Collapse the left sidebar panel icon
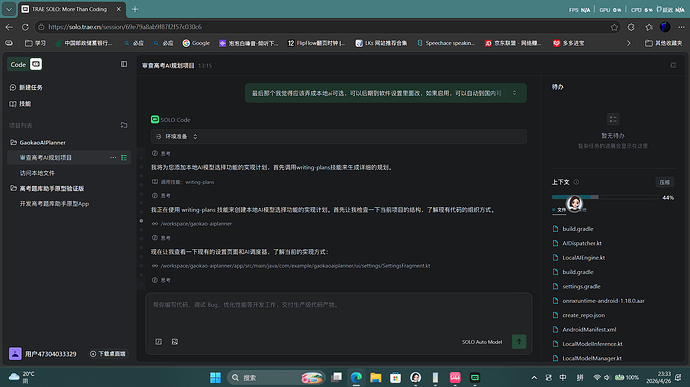690x387 pixels. pos(124,64)
